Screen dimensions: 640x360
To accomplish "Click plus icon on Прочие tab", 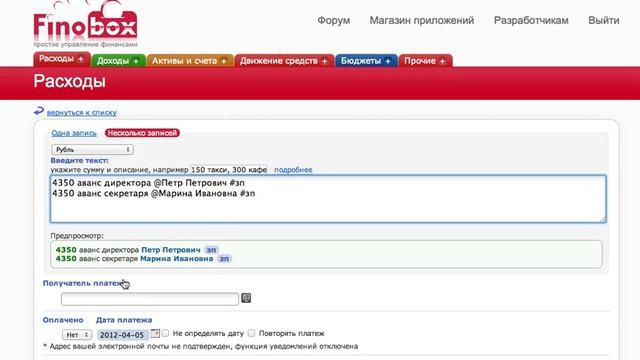I will 442,61.
